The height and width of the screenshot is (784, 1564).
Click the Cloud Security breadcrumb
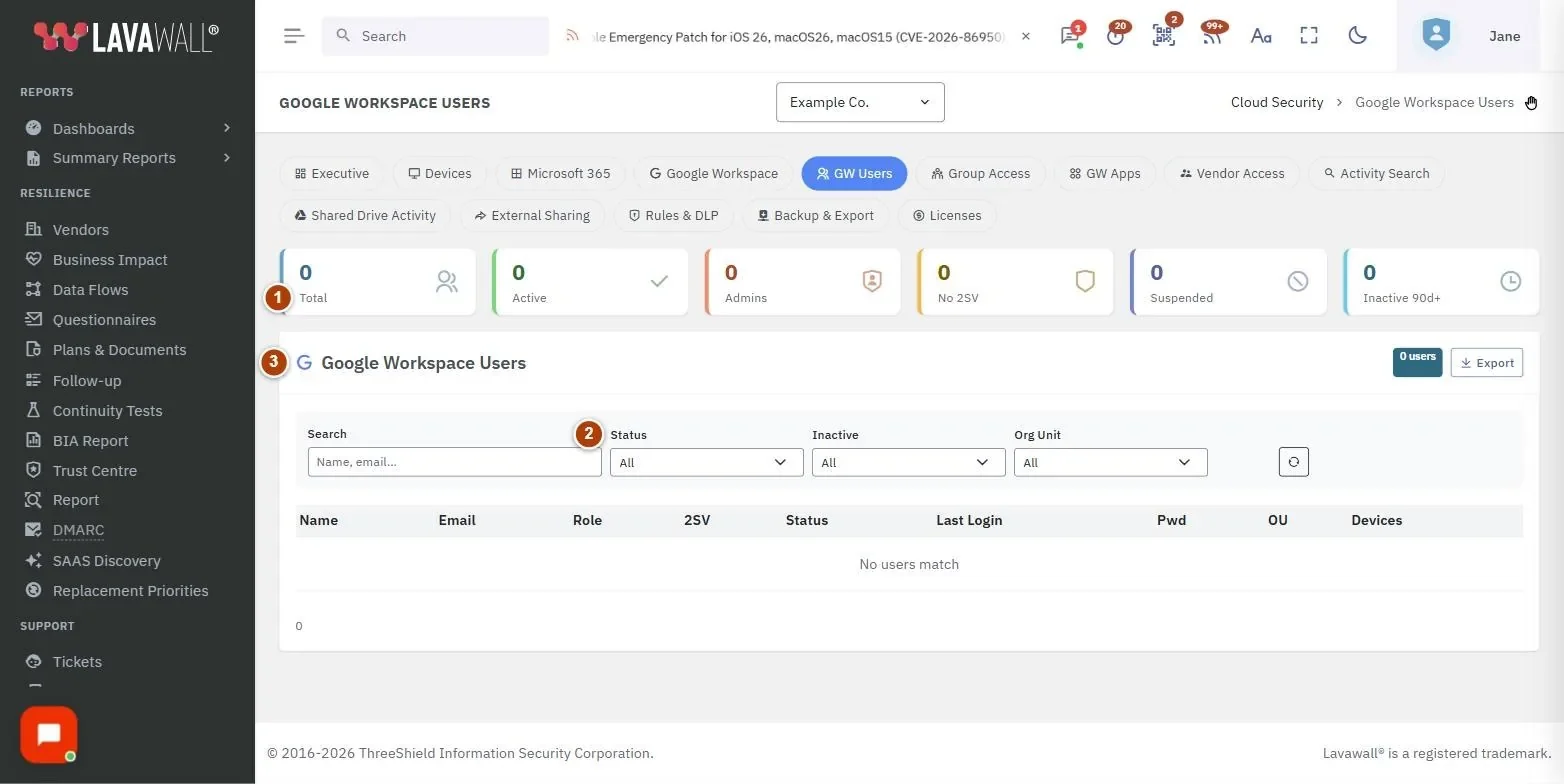click(1277, 102)
